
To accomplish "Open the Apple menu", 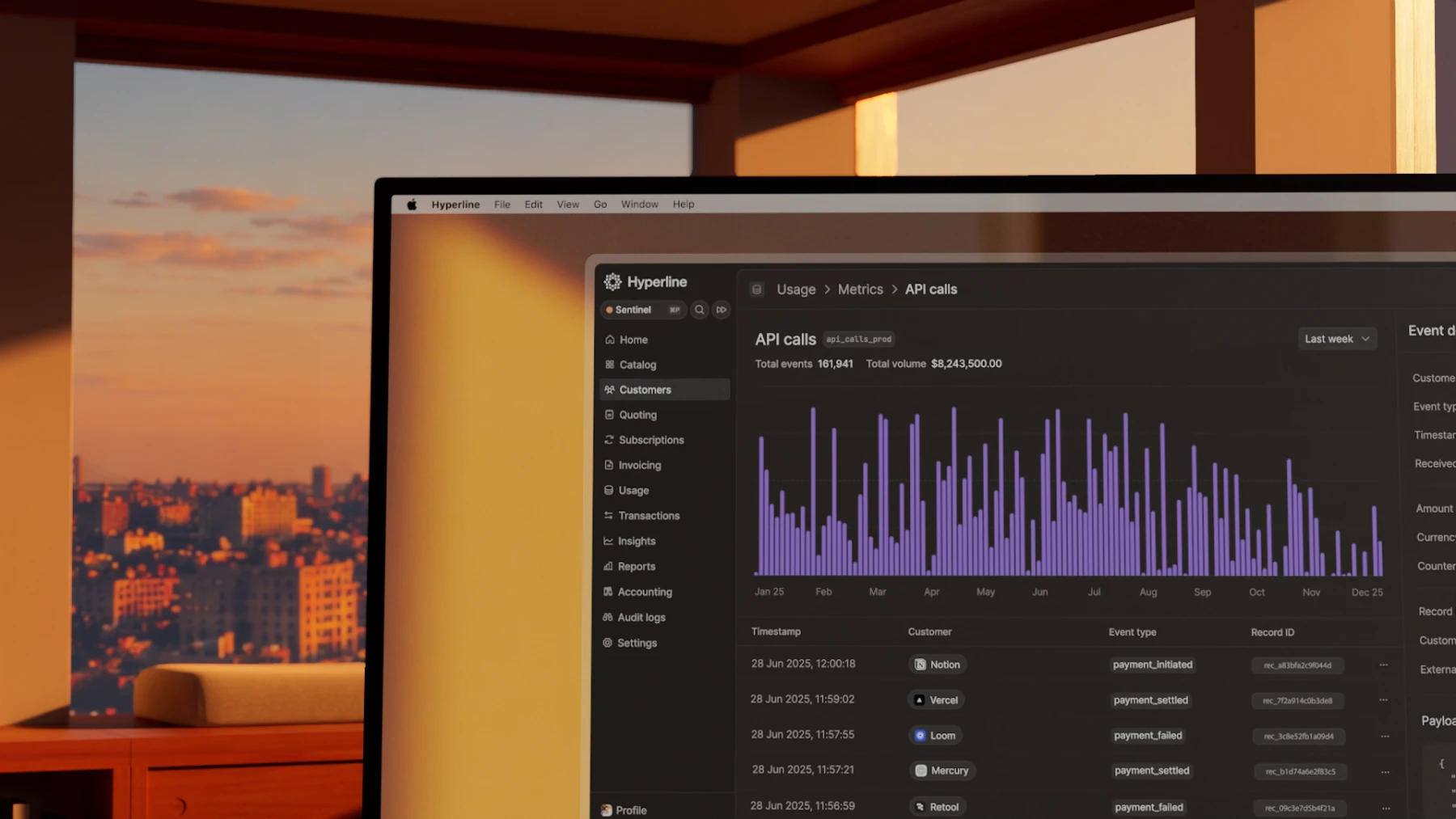I will [x=412, y=205].
